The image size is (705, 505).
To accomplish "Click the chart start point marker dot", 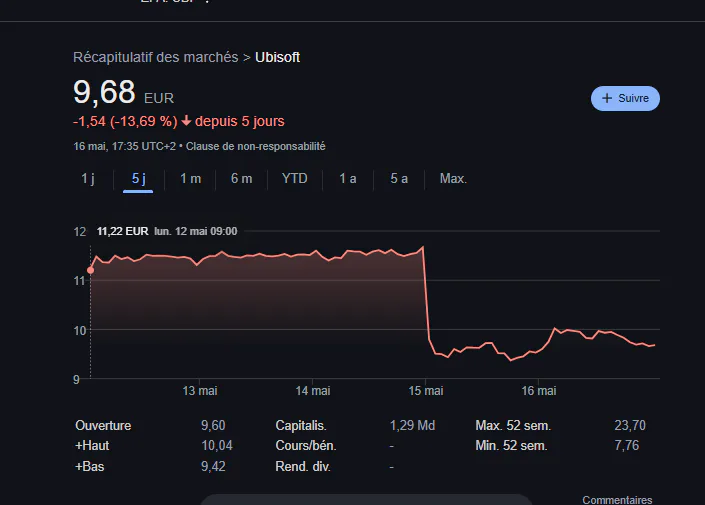I will tap(91, 270).
